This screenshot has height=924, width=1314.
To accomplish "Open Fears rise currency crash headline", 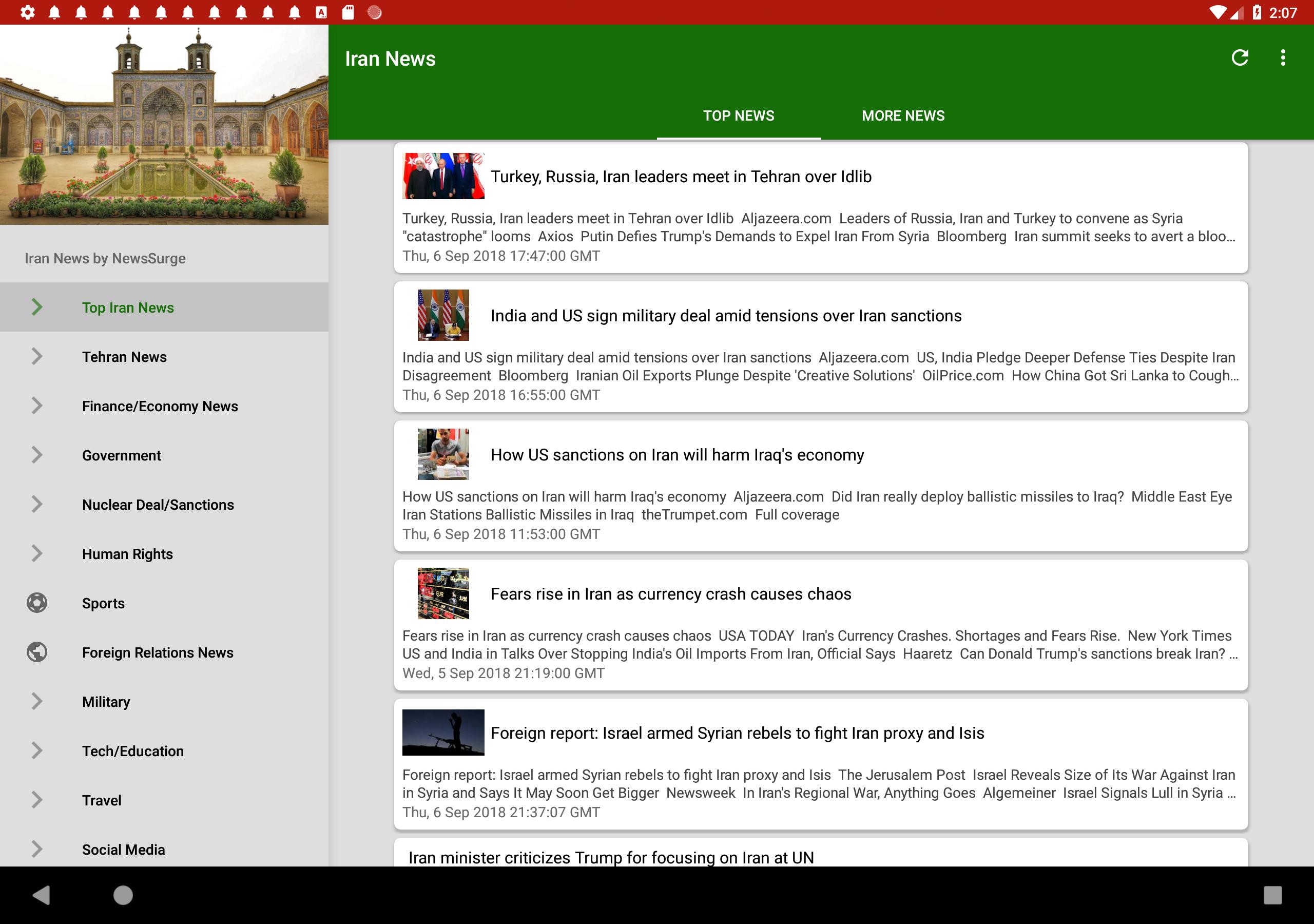I will 671,594.
